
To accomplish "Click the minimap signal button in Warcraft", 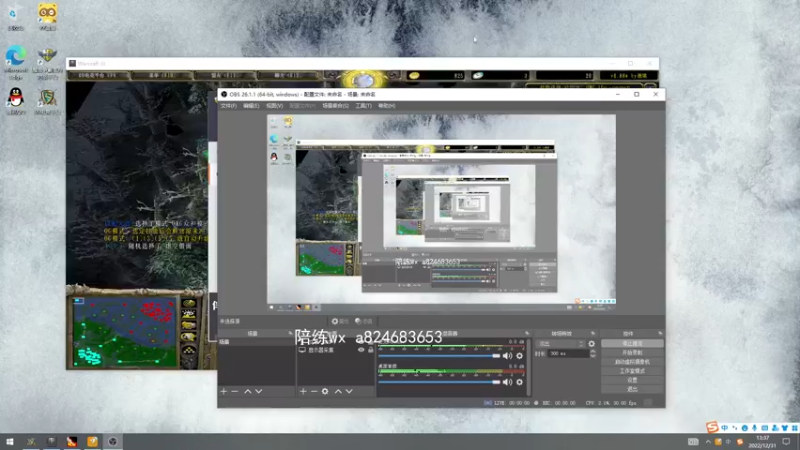I will (x=189, y=304).
